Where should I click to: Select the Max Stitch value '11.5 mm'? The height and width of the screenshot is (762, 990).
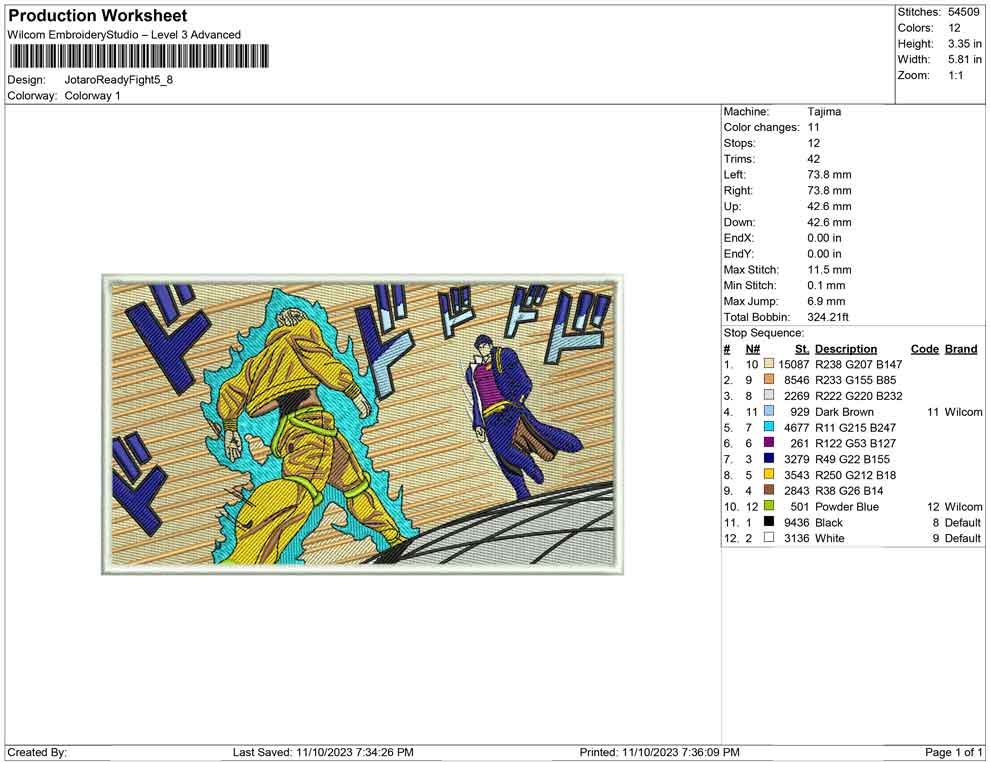click(x=829, y=270)
